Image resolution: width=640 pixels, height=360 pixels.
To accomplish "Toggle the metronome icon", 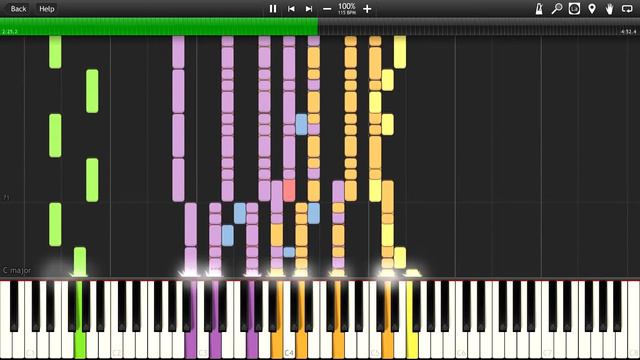I will tap(539, 9).
